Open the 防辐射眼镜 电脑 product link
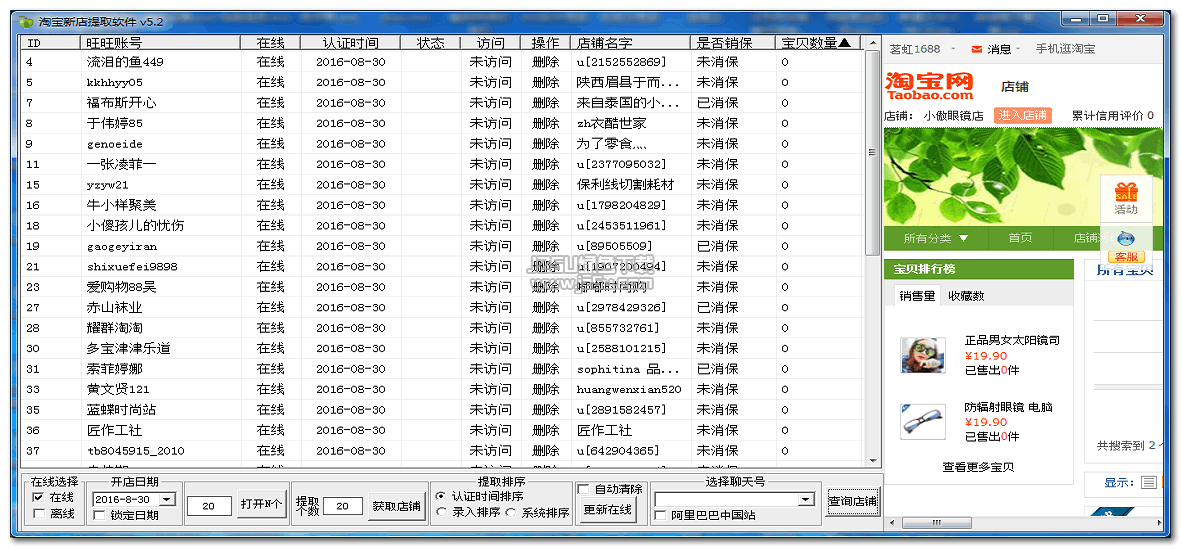The width and height of the screenshot is (1182, 549). pos(1009,407)
